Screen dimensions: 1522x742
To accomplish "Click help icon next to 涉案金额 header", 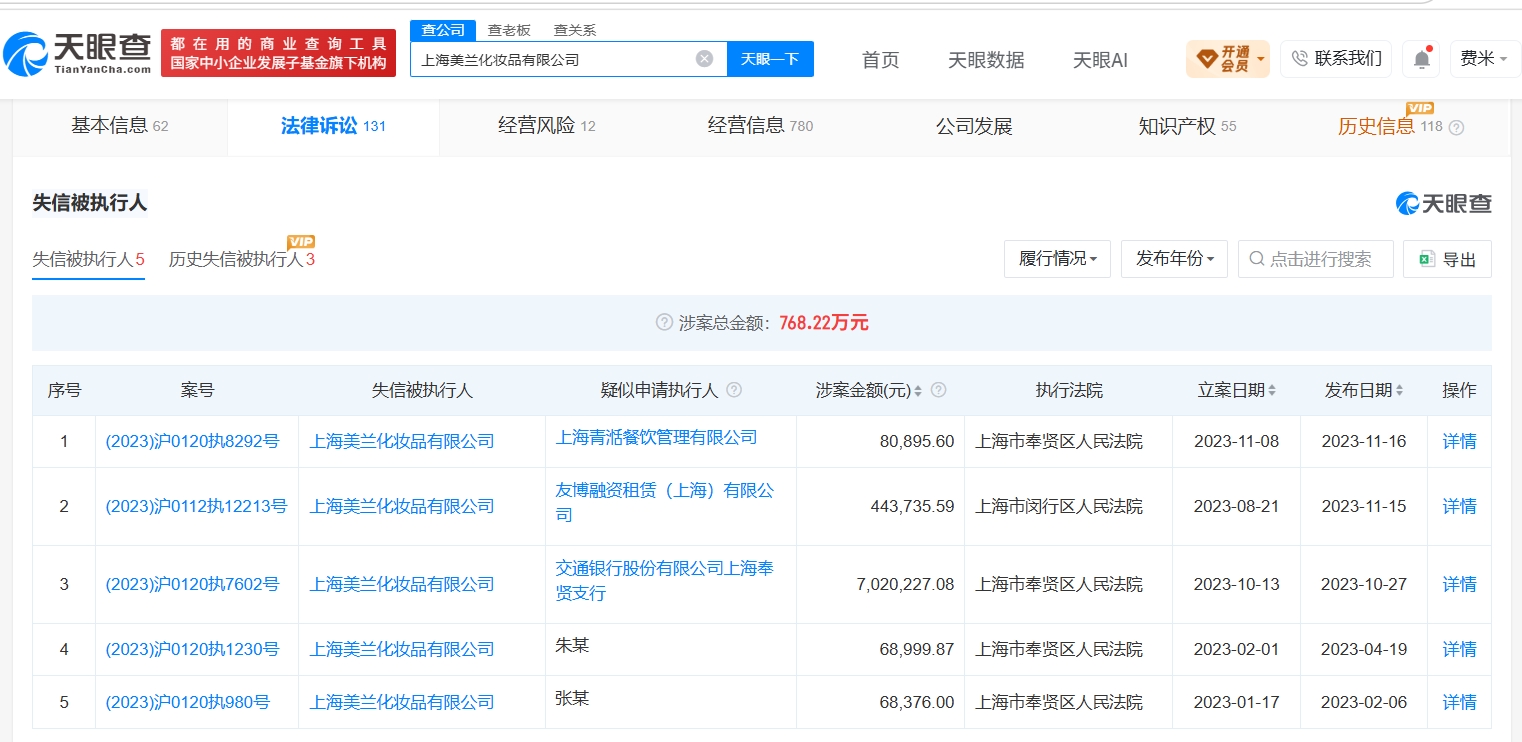I will (x=938, y=390).
